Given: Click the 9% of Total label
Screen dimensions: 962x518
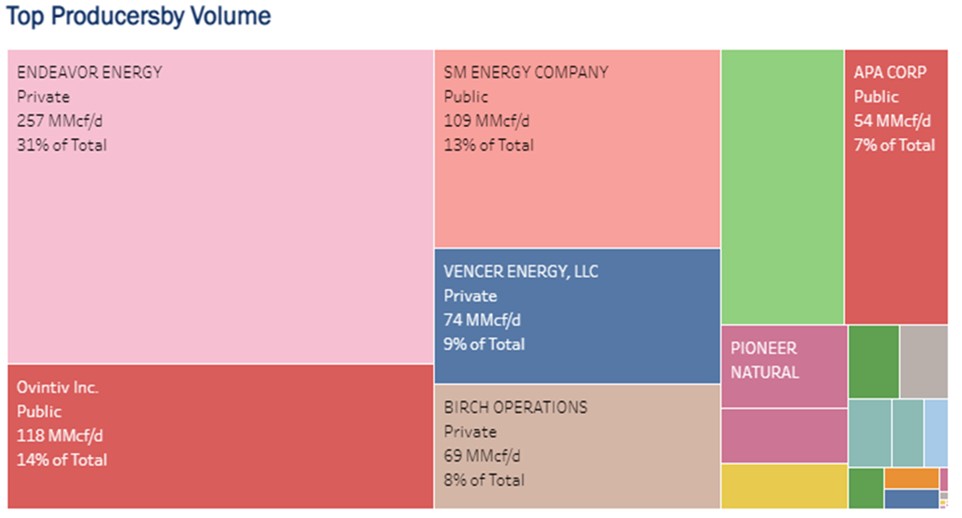Looking at the screenshot, I should 484,344.
